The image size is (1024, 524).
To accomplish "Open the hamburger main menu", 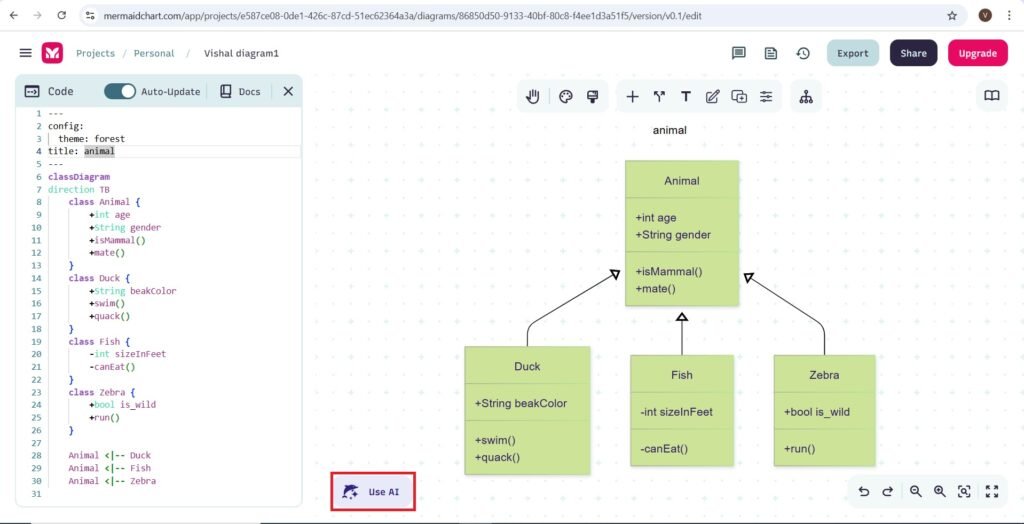I will tap(25, 53).
